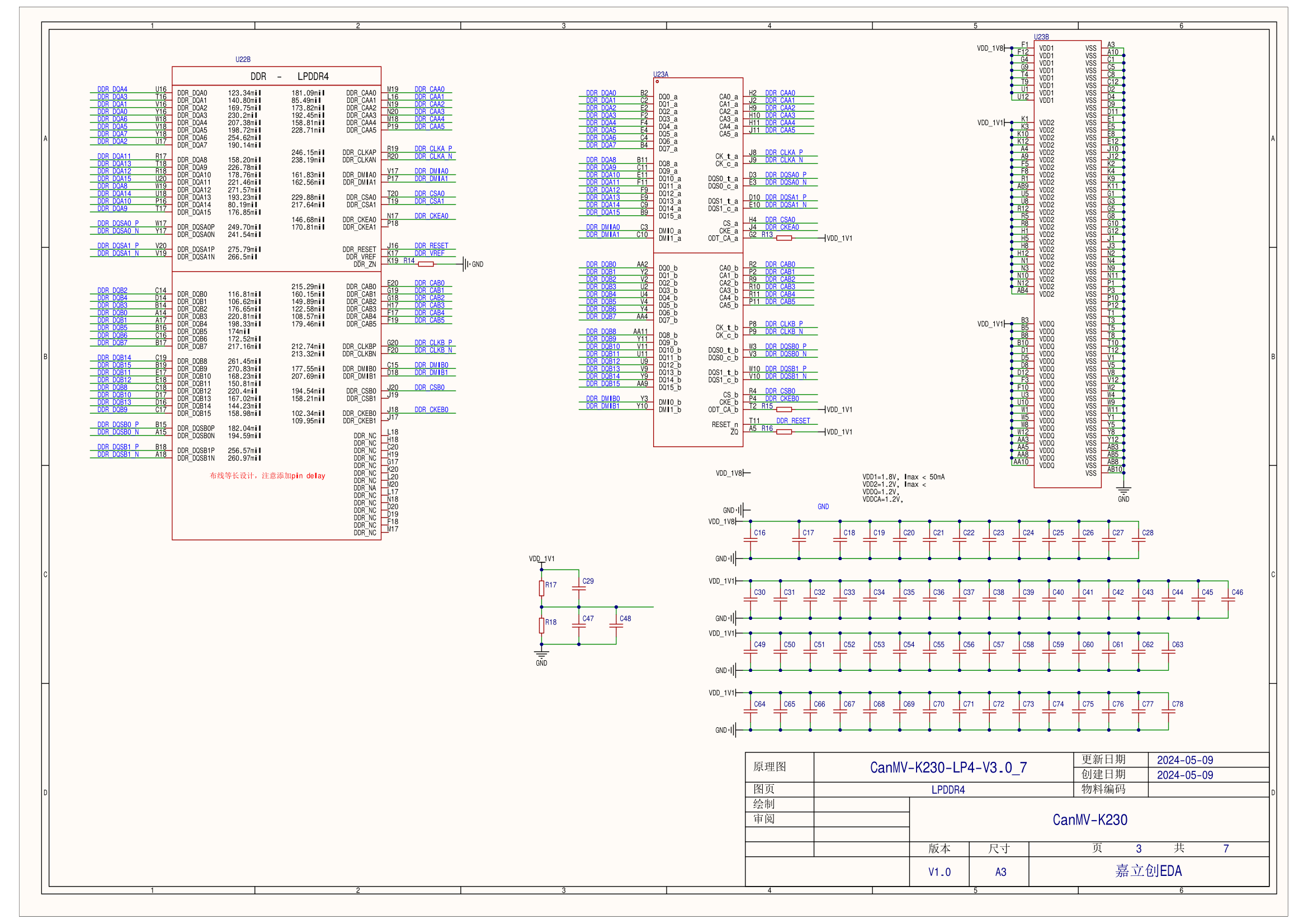This screenshot has width=1308, height=924.
Task: Select capacitor C78 symbol
Action: (x=1168, y=711)
